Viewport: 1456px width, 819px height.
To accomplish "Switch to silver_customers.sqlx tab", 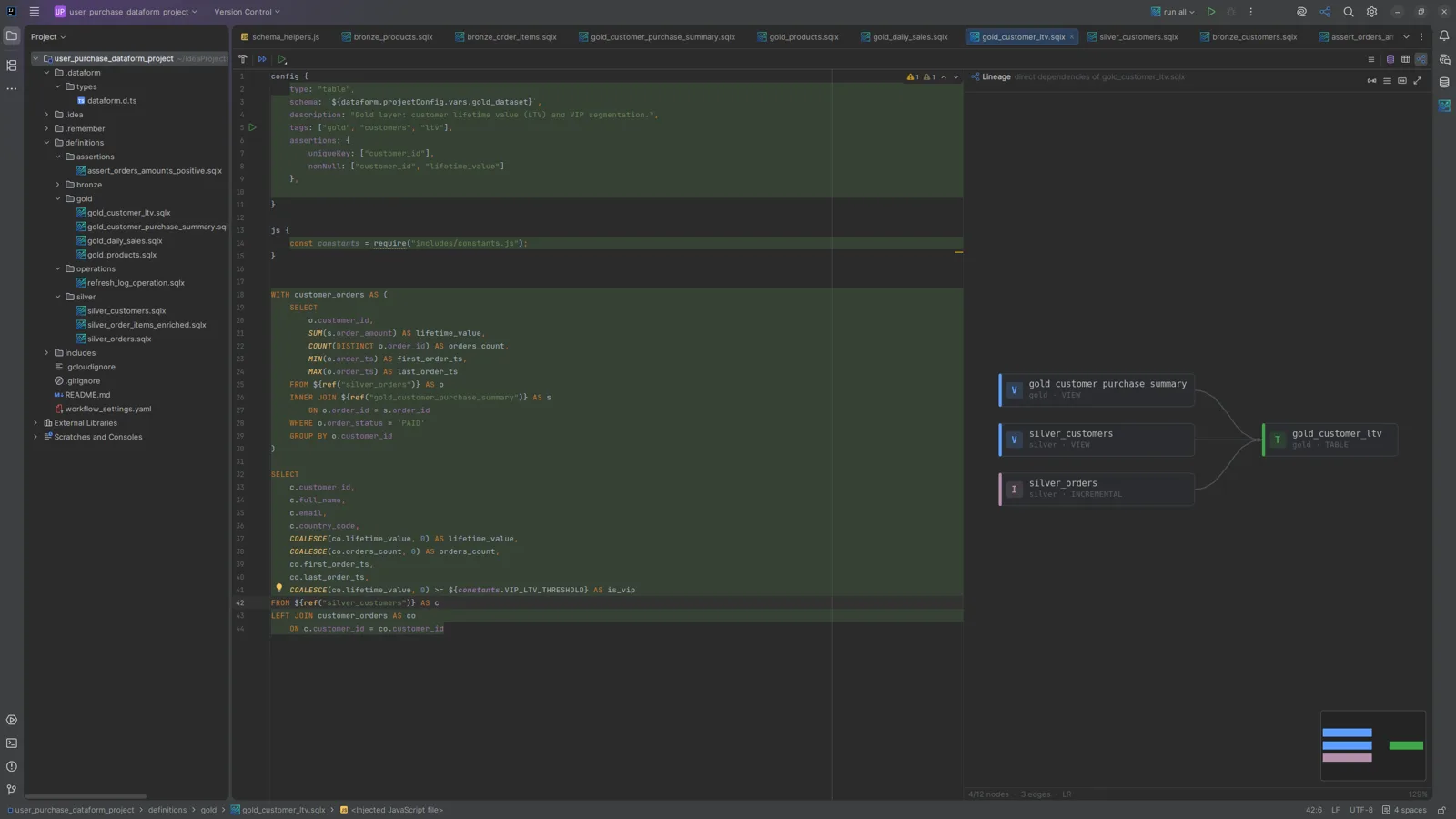I will pos(1133,37).
